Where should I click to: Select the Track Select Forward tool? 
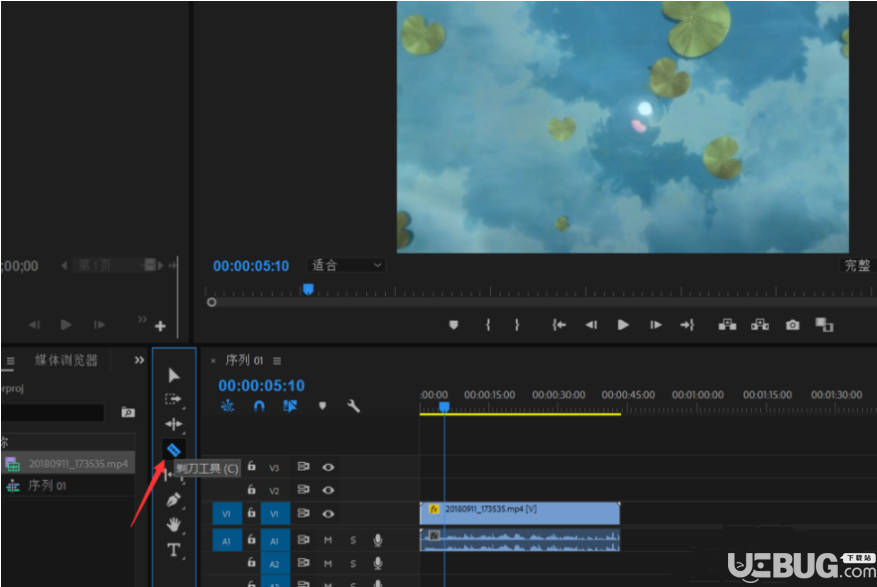pyautogui.click(x=173, y=399)
